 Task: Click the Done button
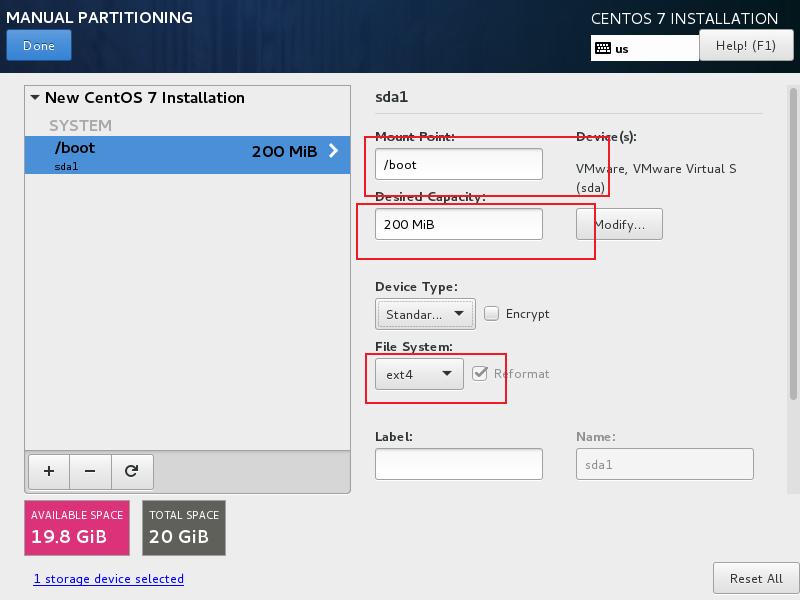point(39,46)
